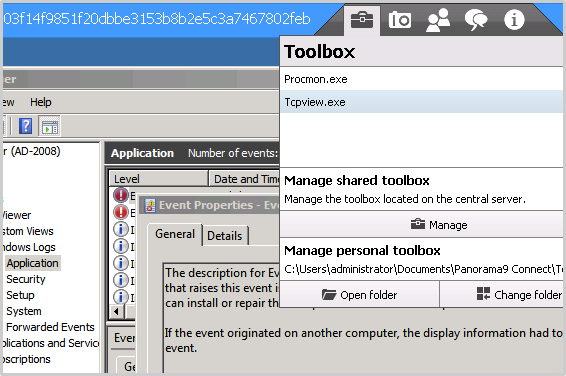The width and height of the screenshot is (566, 376).
Task: Click the Date and Time column header
Action: (x=244, y=179)
